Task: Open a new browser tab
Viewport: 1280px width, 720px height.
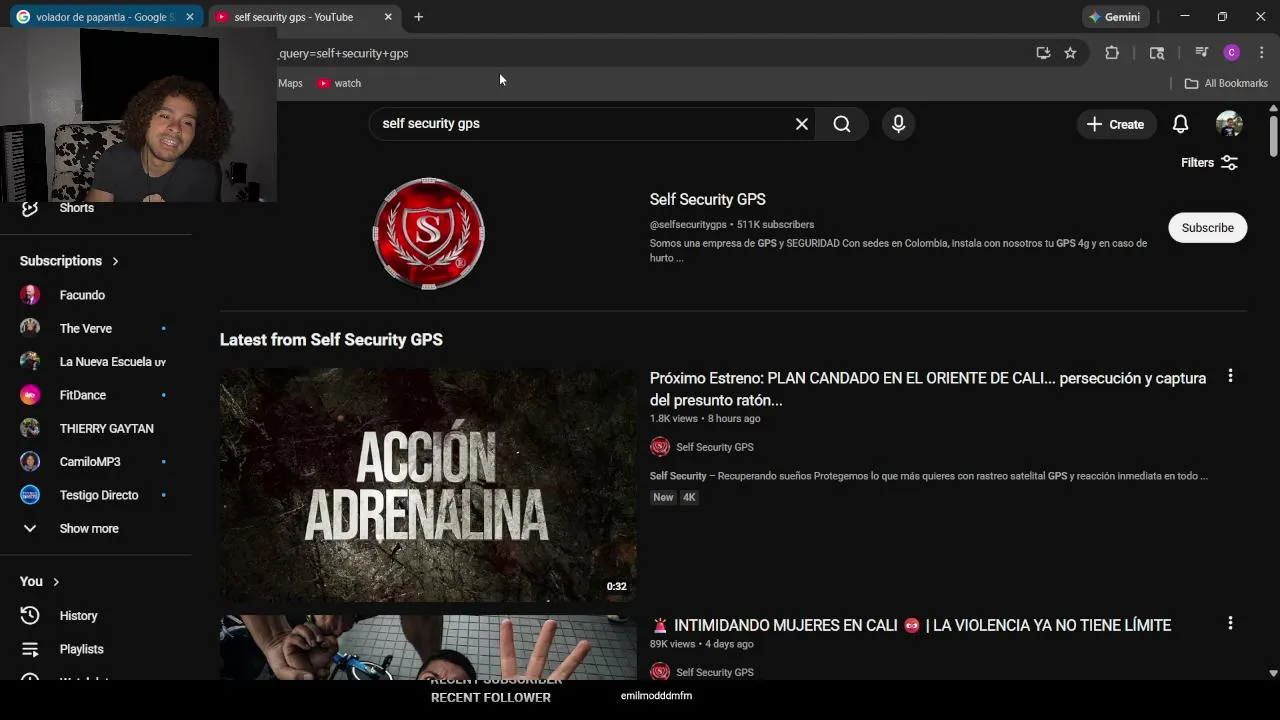Action: pos(419,17)
